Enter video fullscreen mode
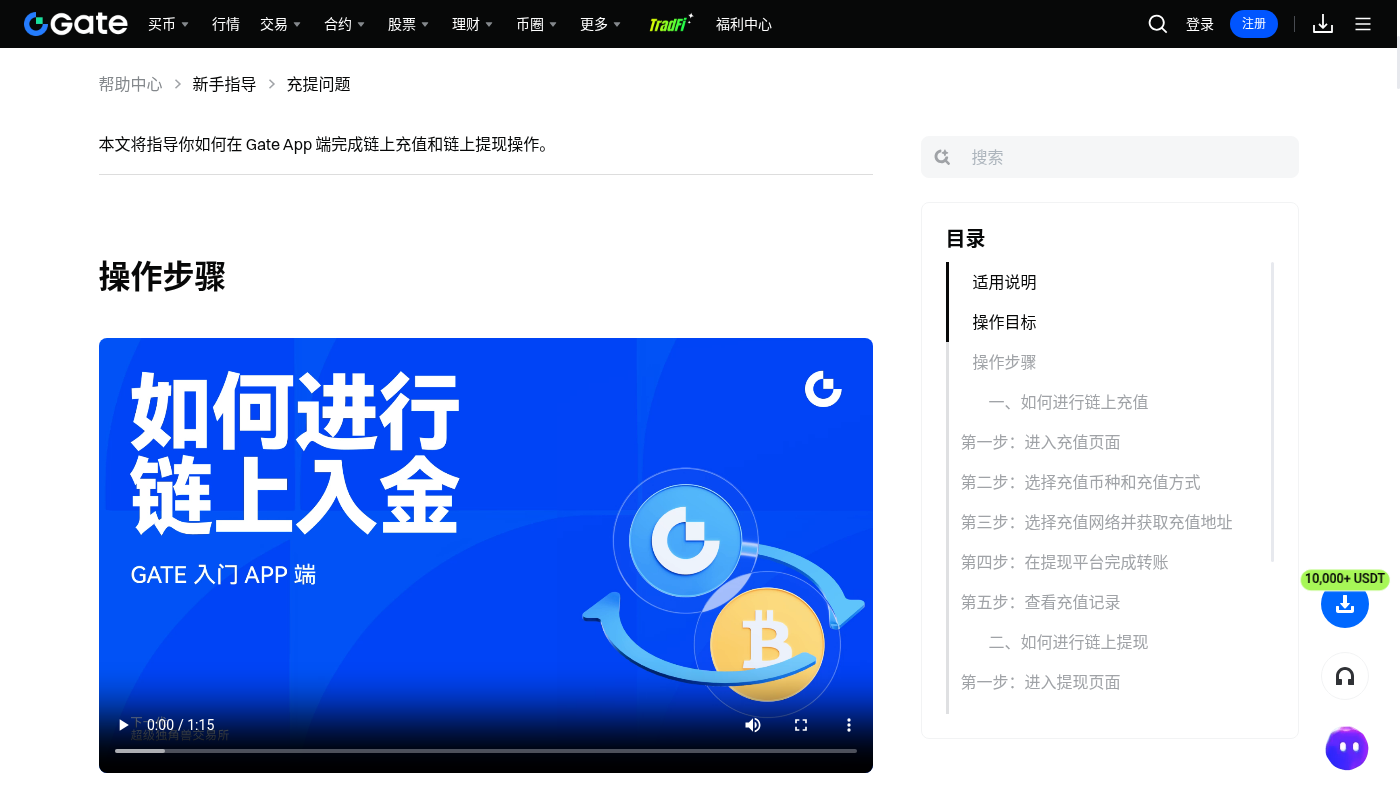This screenshot has height=800, width=1400. [801, 725]
